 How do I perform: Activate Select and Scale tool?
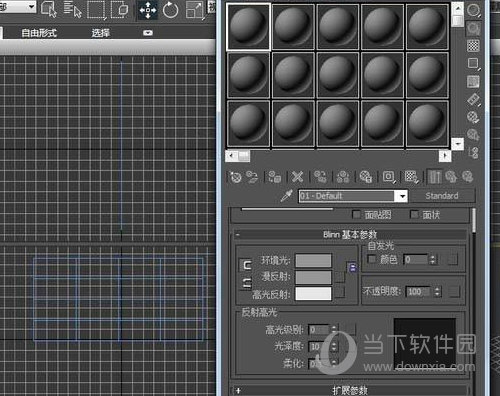click(x=195, y=10)
